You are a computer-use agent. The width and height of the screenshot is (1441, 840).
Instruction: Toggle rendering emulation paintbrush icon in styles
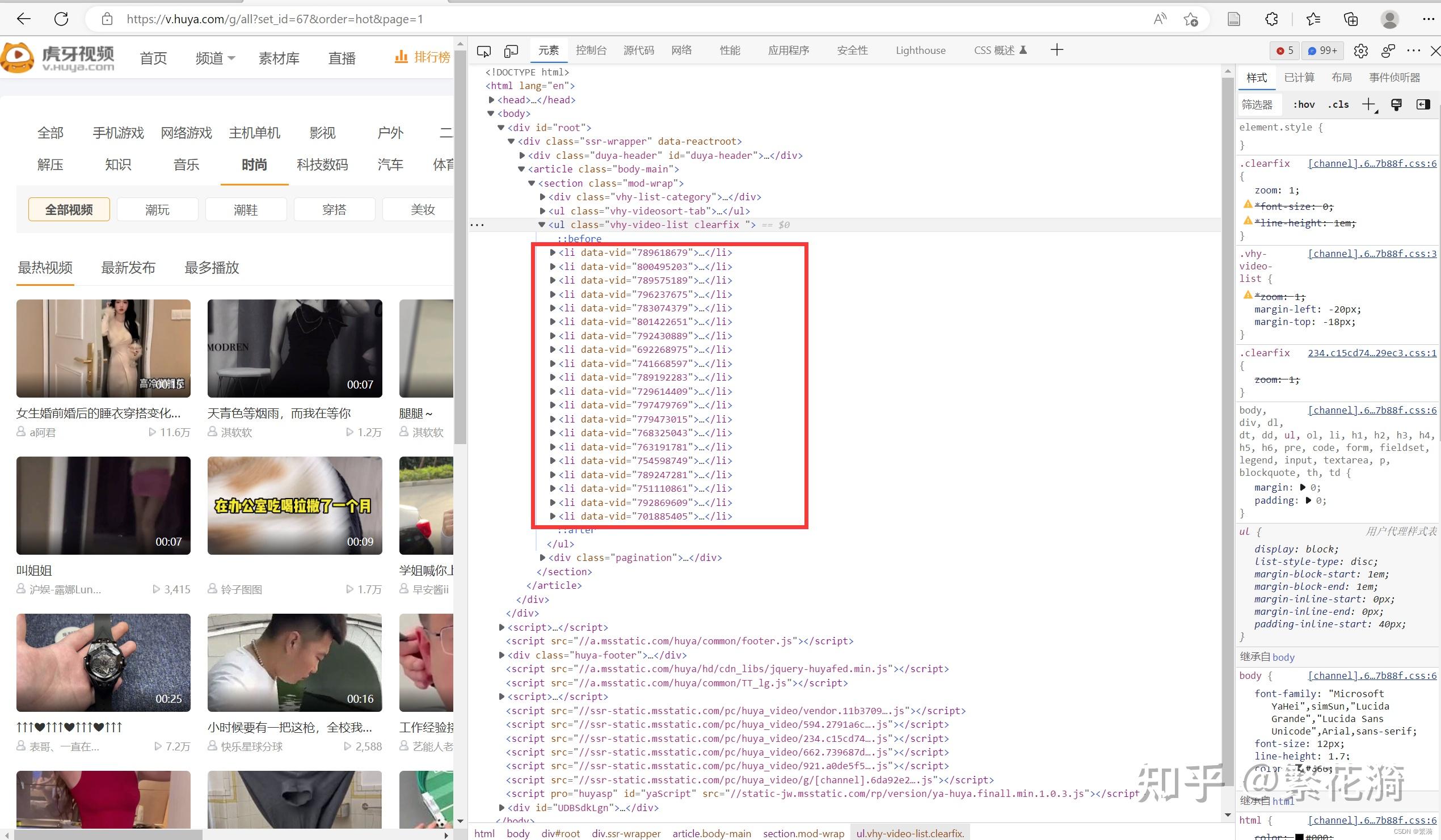[1396, 104]
